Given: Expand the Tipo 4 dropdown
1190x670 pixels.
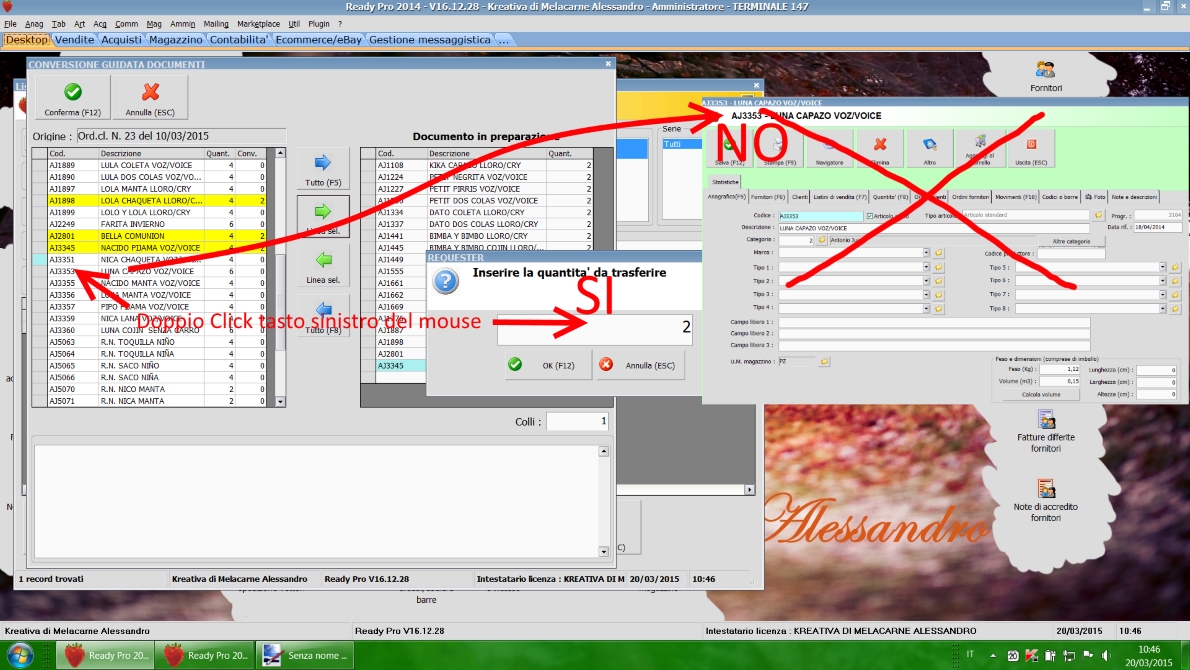Looking at the screenshot, I should (926, 308).
